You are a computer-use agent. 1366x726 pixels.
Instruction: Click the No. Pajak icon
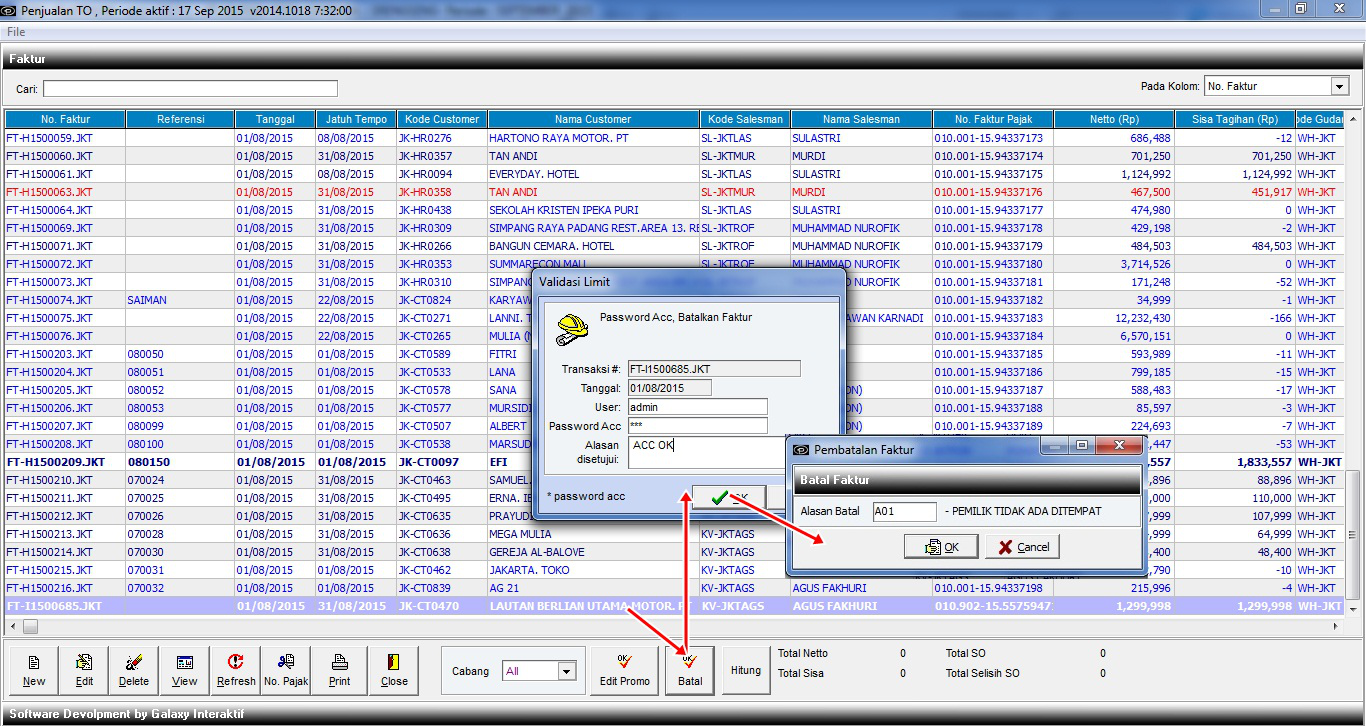pos(286,670)
